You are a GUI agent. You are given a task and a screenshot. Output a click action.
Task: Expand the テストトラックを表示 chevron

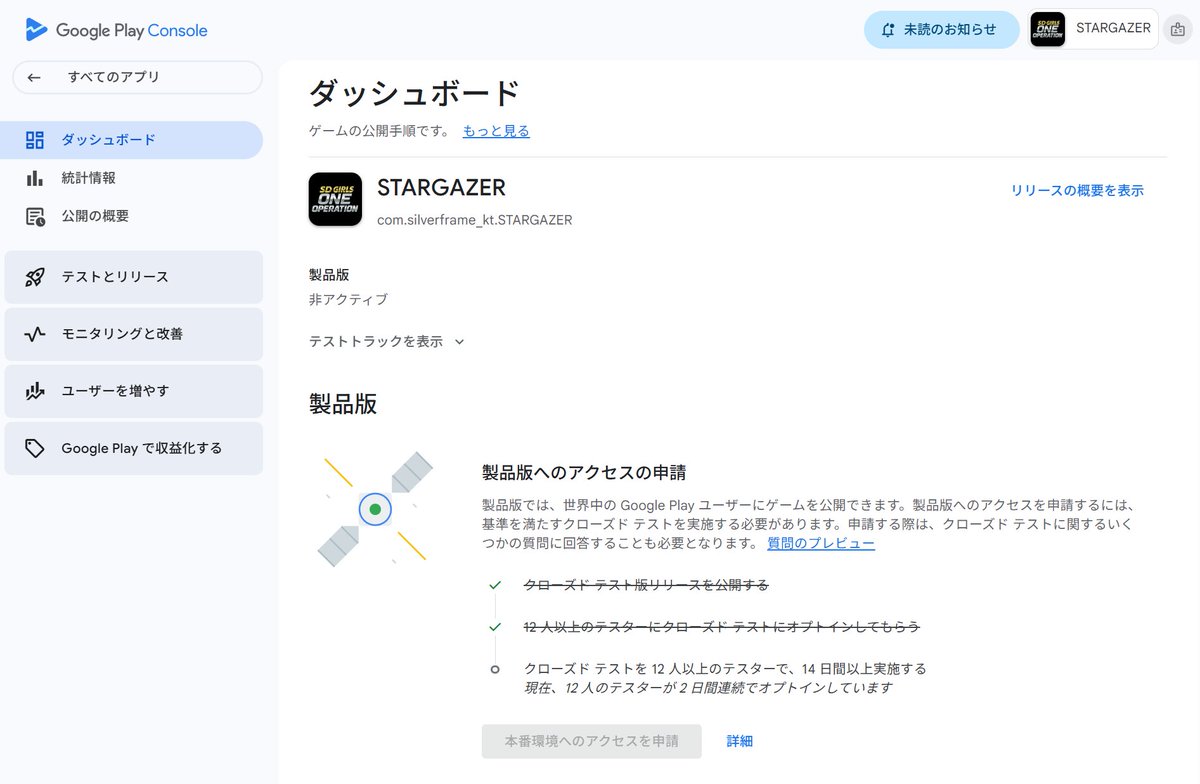(x=459, y=341)
